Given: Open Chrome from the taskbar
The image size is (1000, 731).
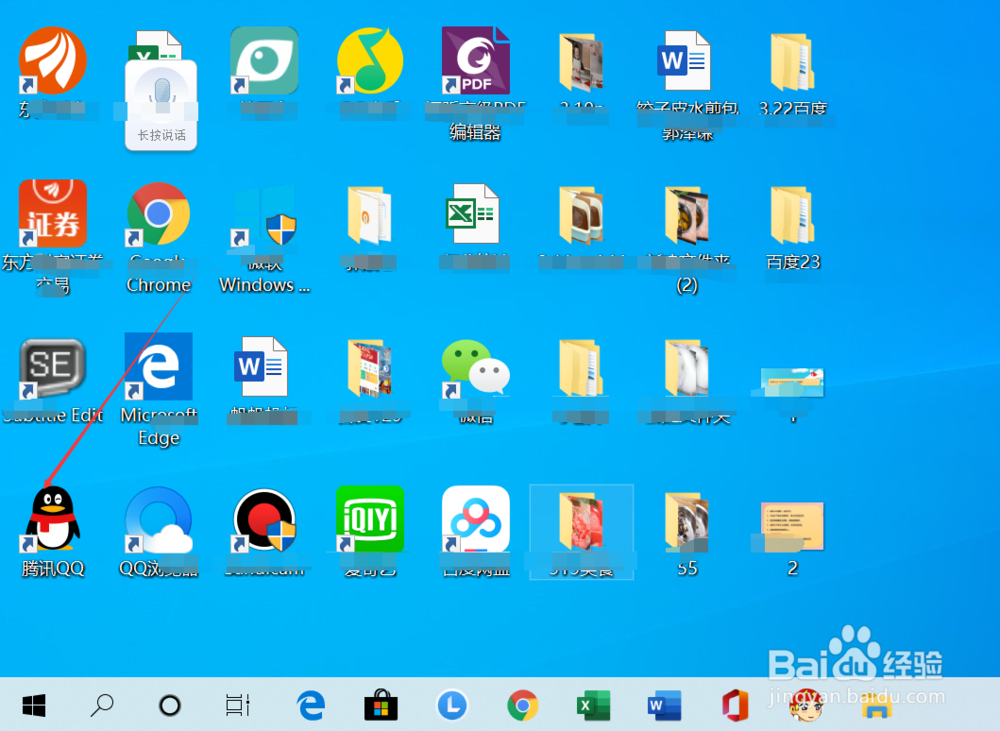Looking at the screenshot, I should (x=523, y=705).
